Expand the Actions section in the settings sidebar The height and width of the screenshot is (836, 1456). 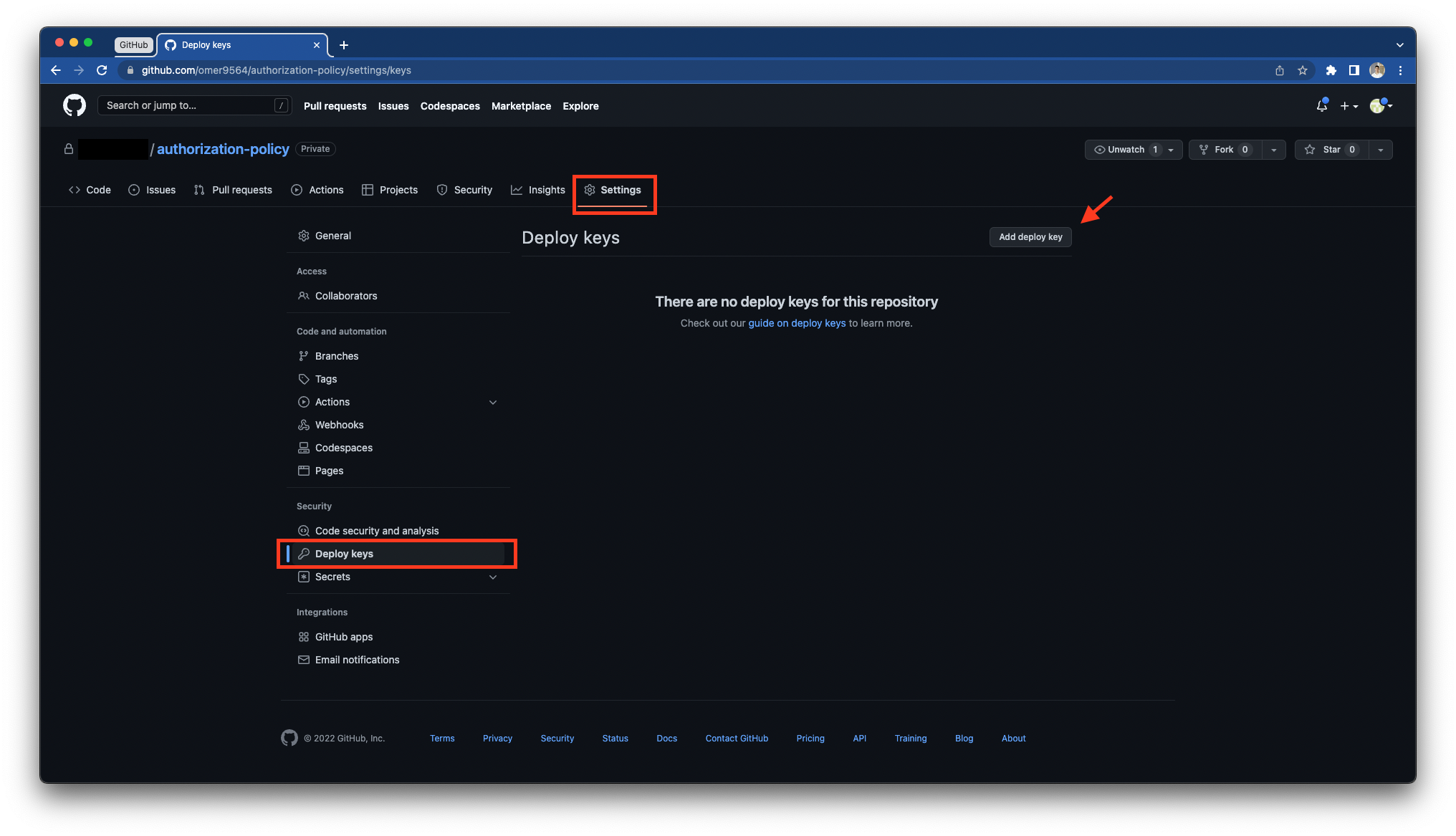click(x=493, y=402)
